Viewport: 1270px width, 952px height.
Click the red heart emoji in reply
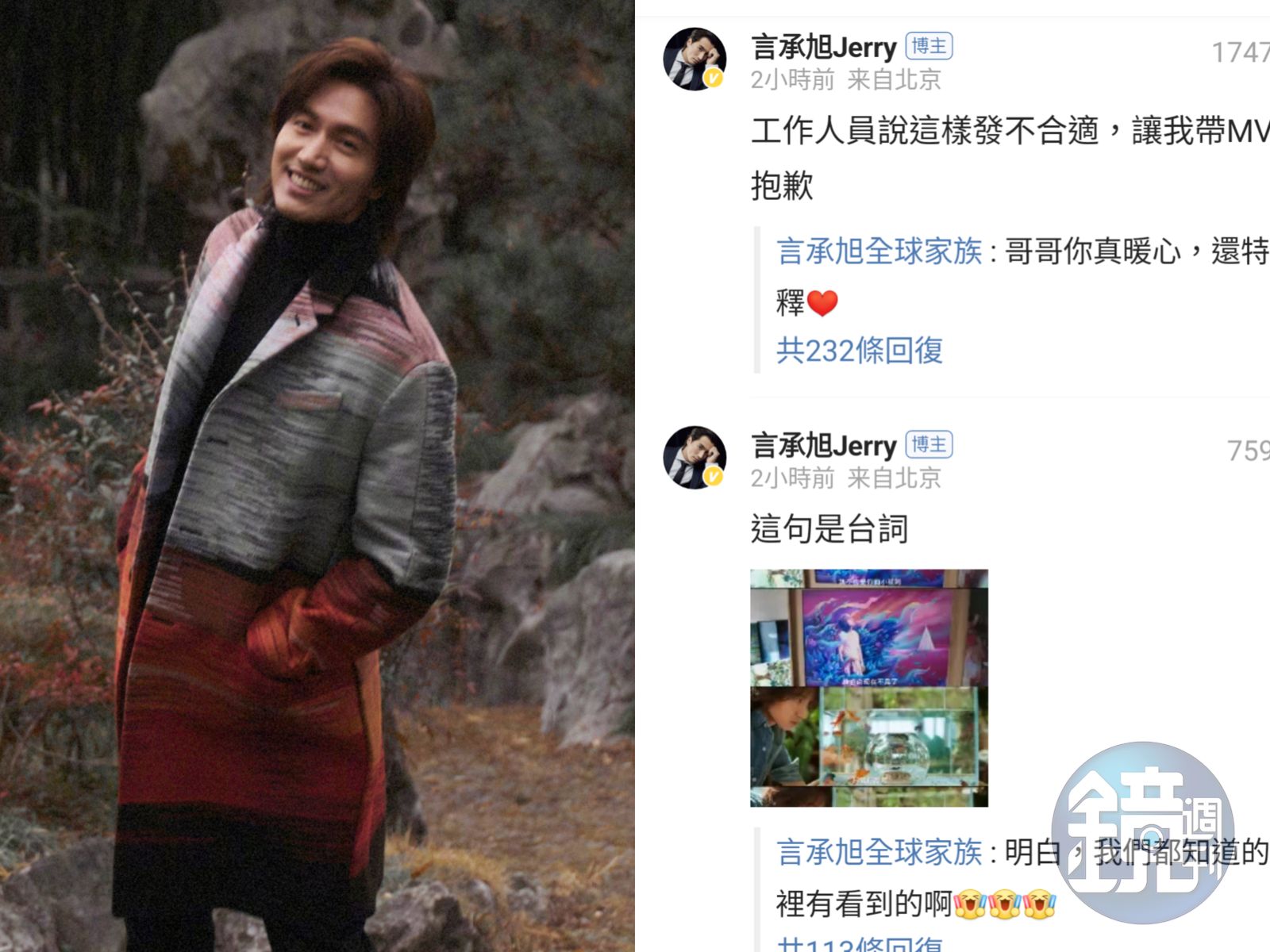[x=822, y=303]
